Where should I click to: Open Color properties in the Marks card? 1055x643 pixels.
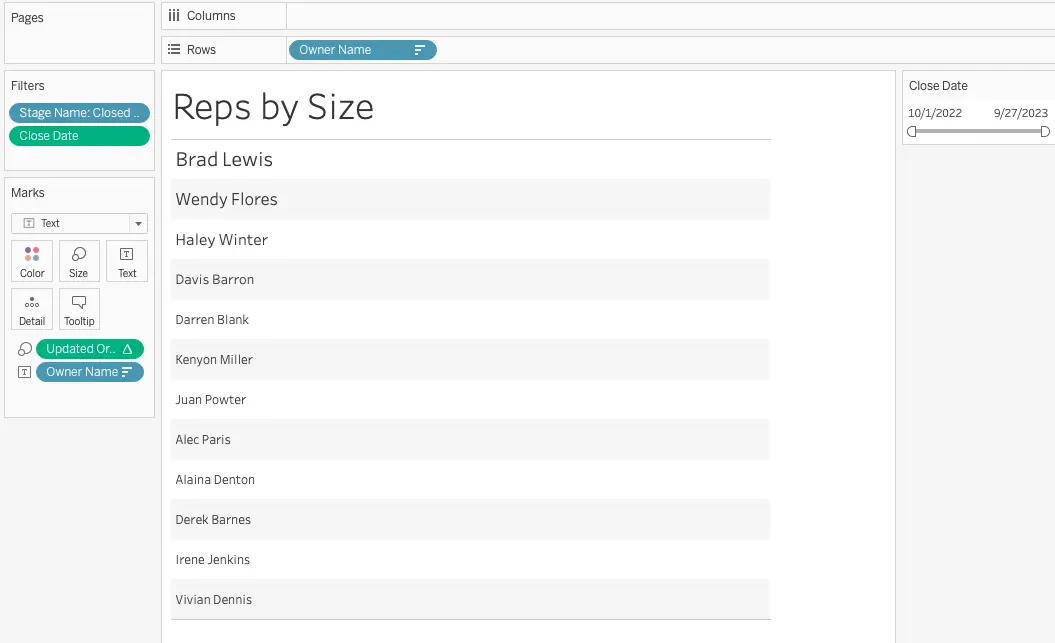coord(31,261)
